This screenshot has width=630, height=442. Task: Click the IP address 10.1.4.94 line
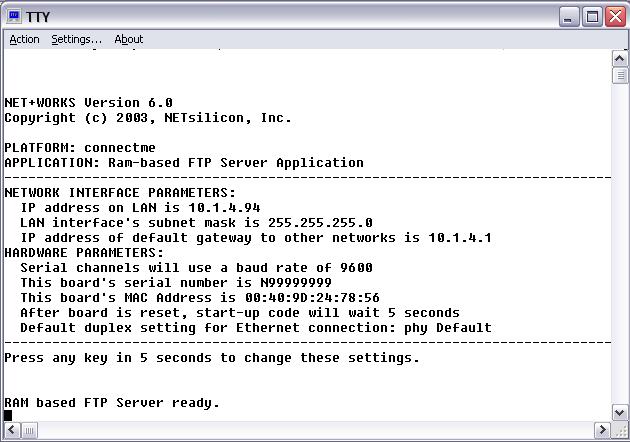(x=140, y=207)
